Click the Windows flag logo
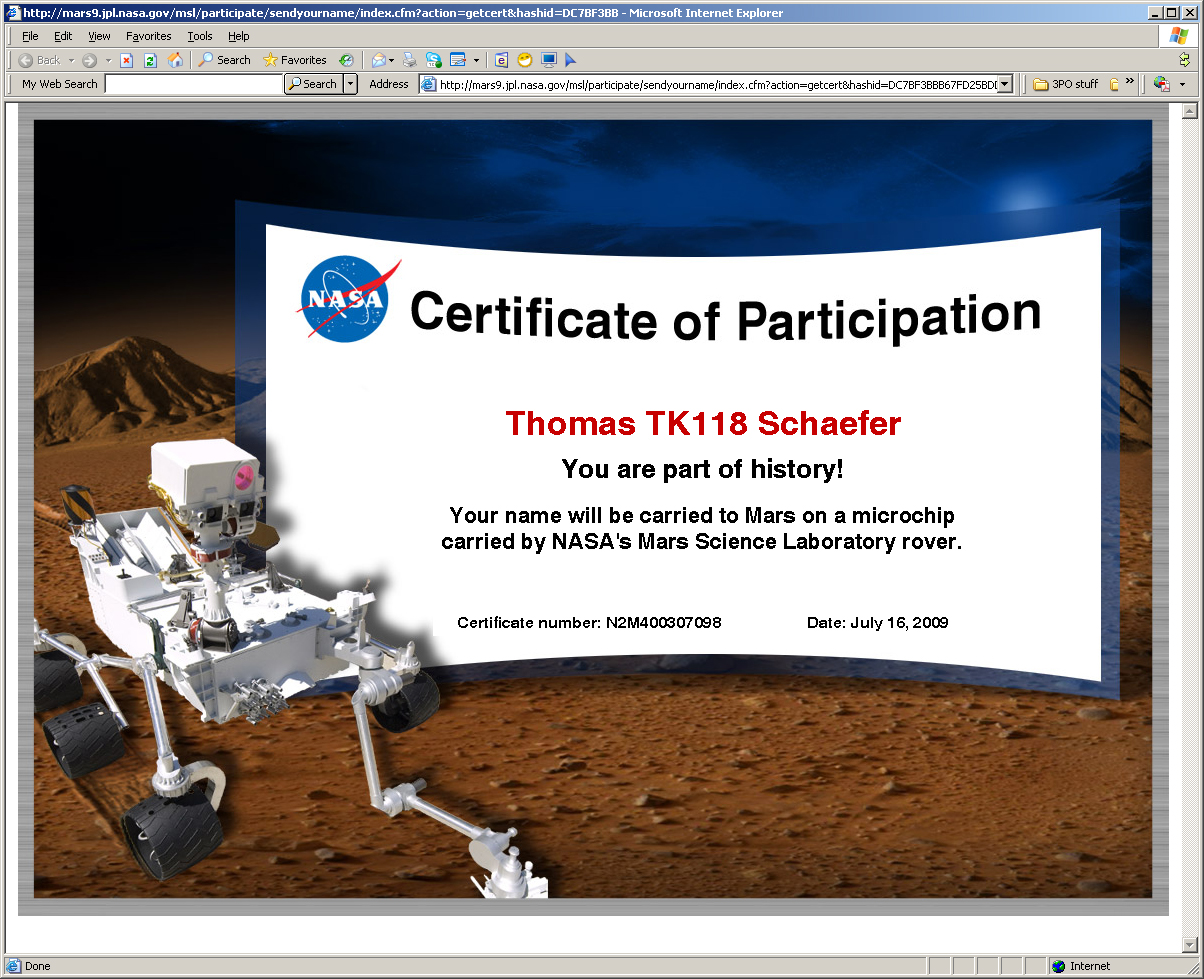This screenshot has width=1204, height=979. coord(1178,36)
